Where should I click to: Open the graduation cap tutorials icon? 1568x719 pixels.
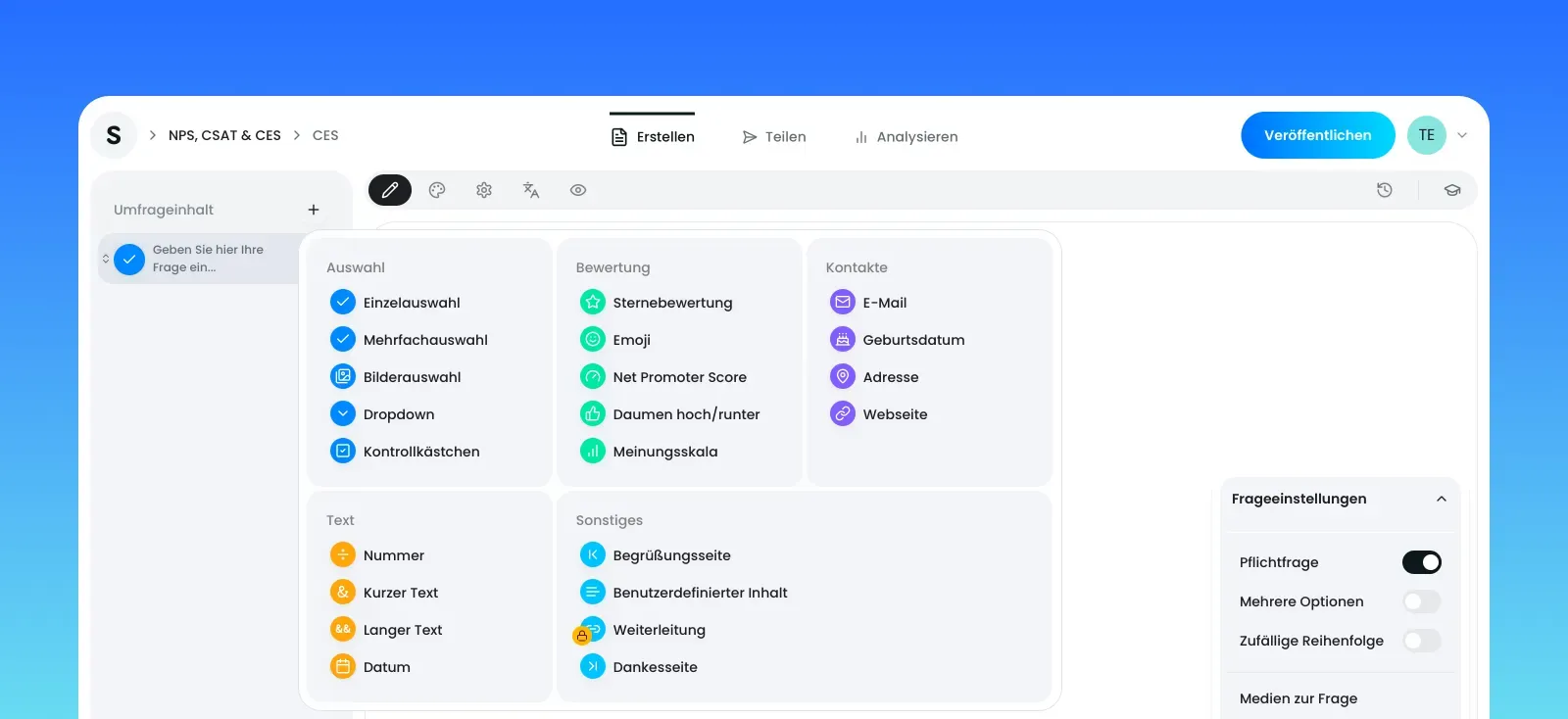[1452, 190]
